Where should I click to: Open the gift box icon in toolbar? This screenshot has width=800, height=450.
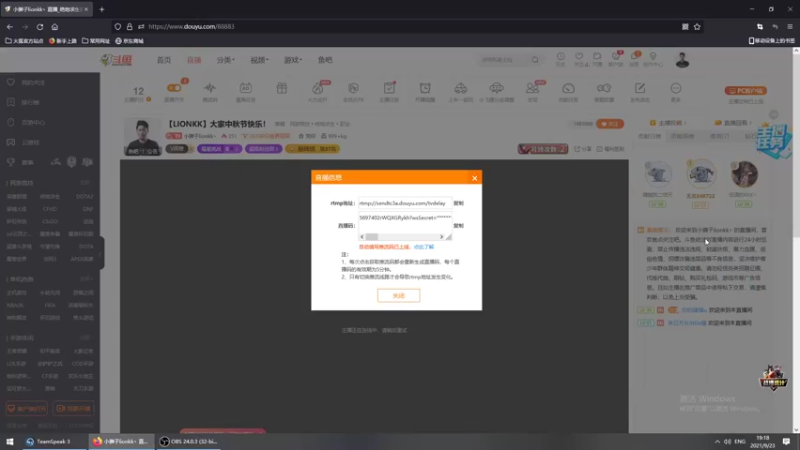pos(282,88)
